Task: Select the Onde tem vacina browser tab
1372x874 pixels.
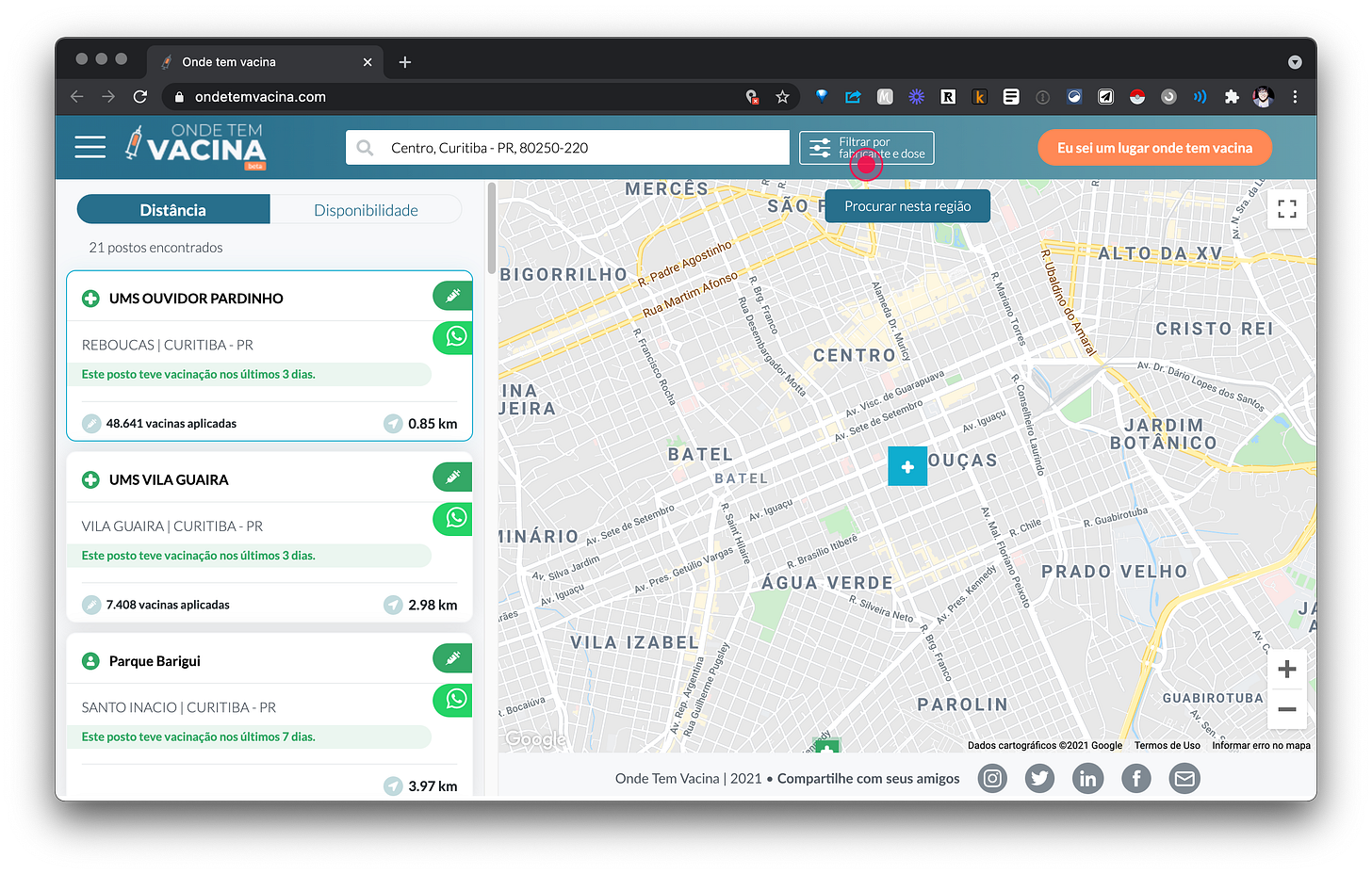Action: click(265, 62)
